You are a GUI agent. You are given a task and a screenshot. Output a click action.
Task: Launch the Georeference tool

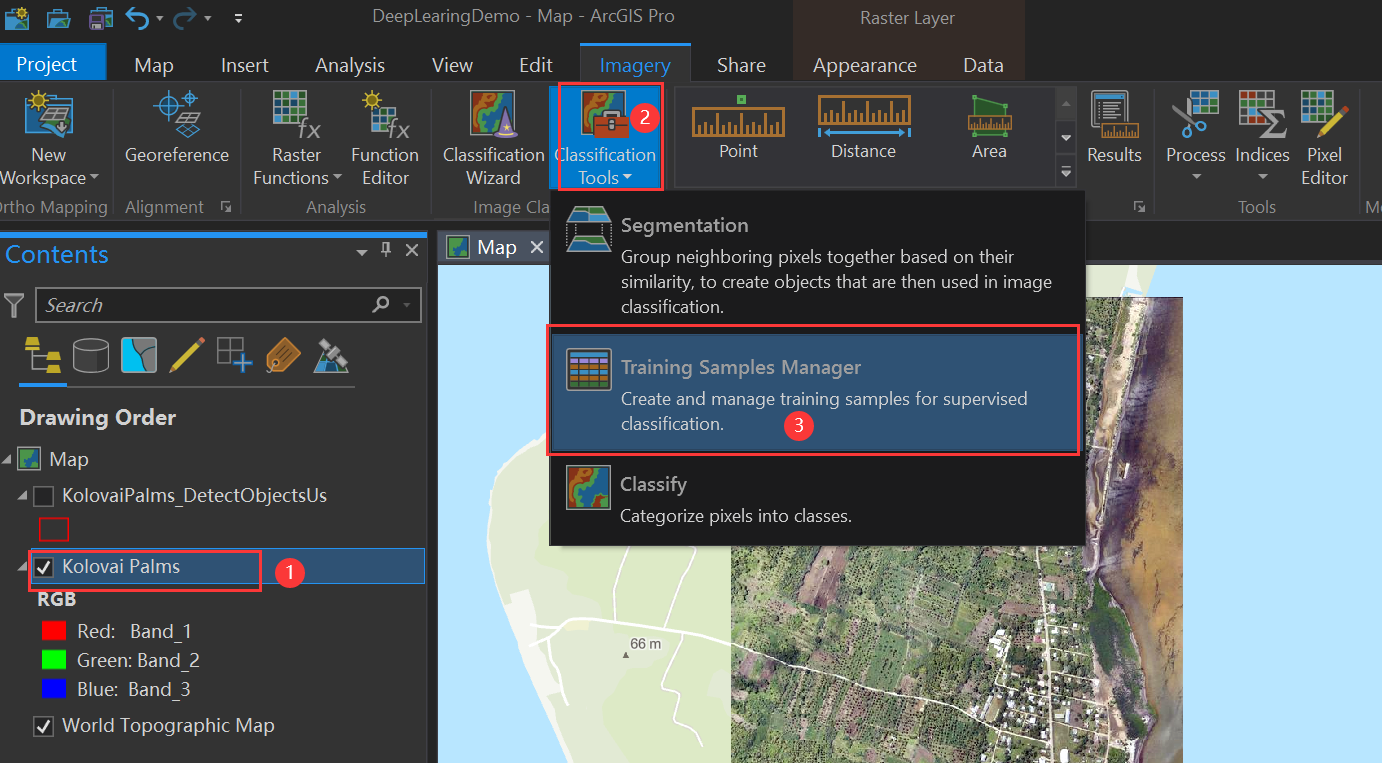pos(177,128)
